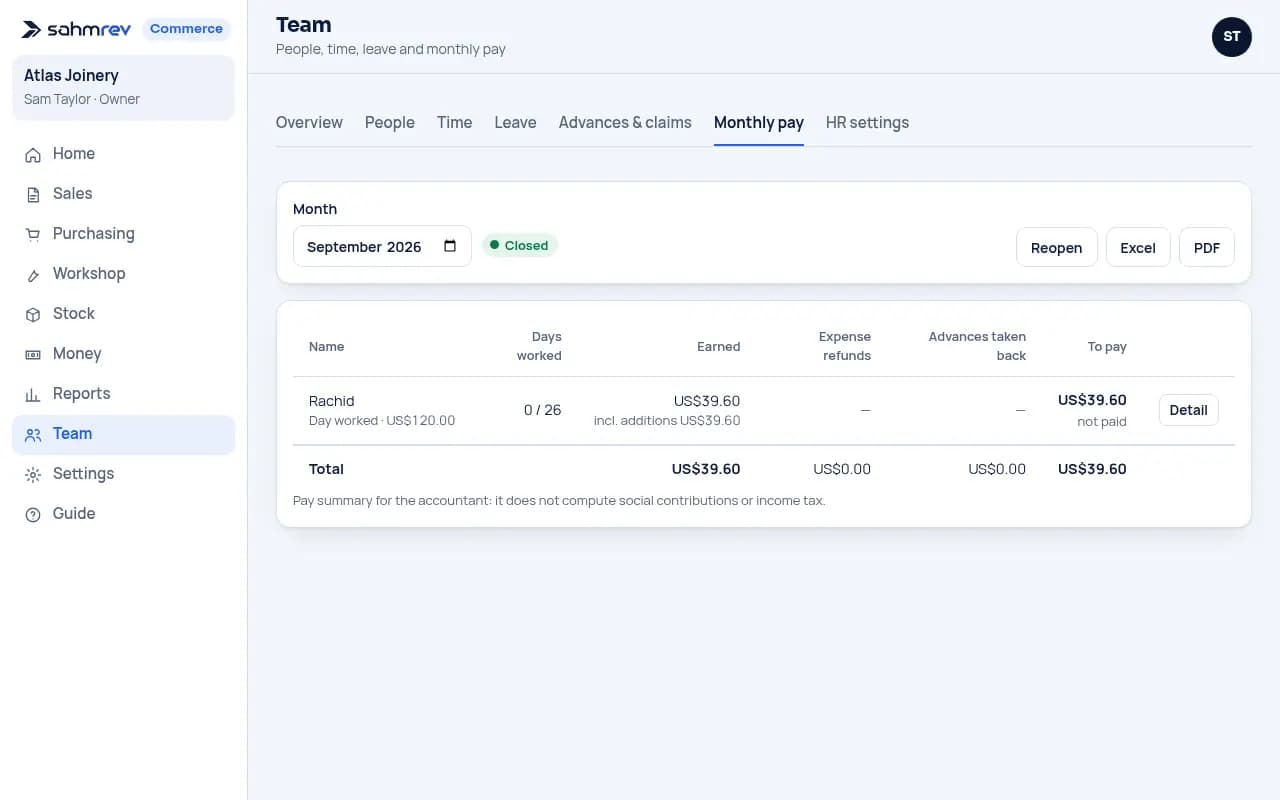This screenshot has width=1280, height=800.
Task: Click the Purchasing cart icon
Action: [33, 234]
